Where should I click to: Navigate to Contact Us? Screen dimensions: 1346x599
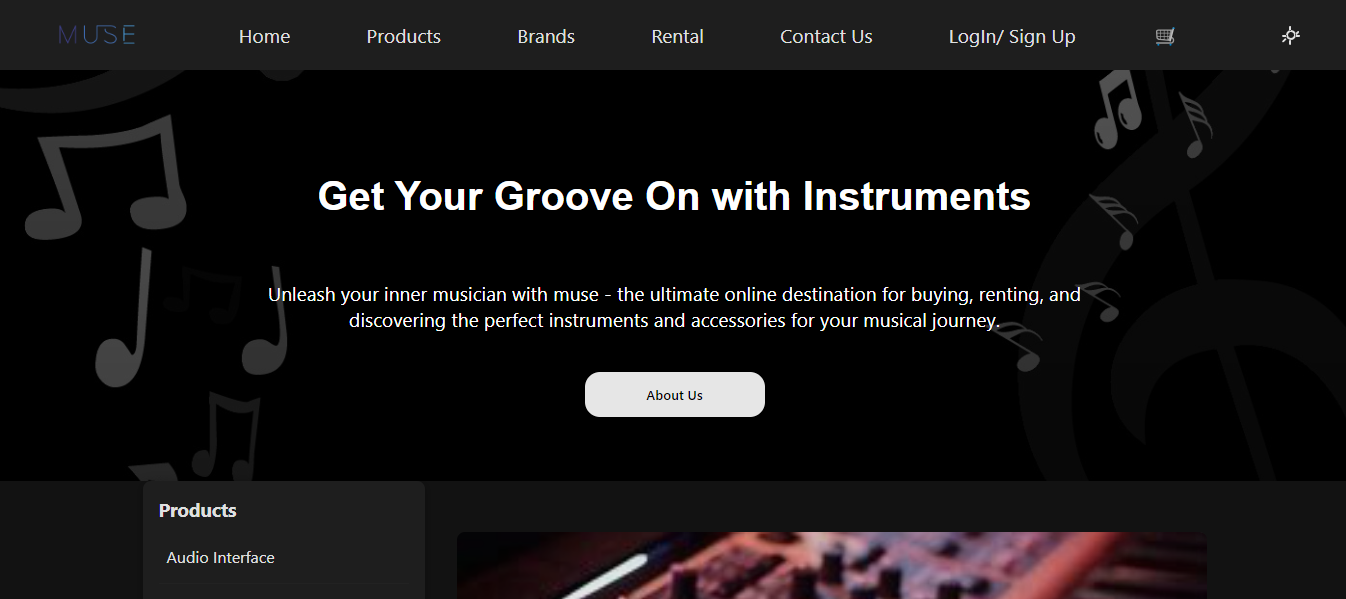(826, 37)
